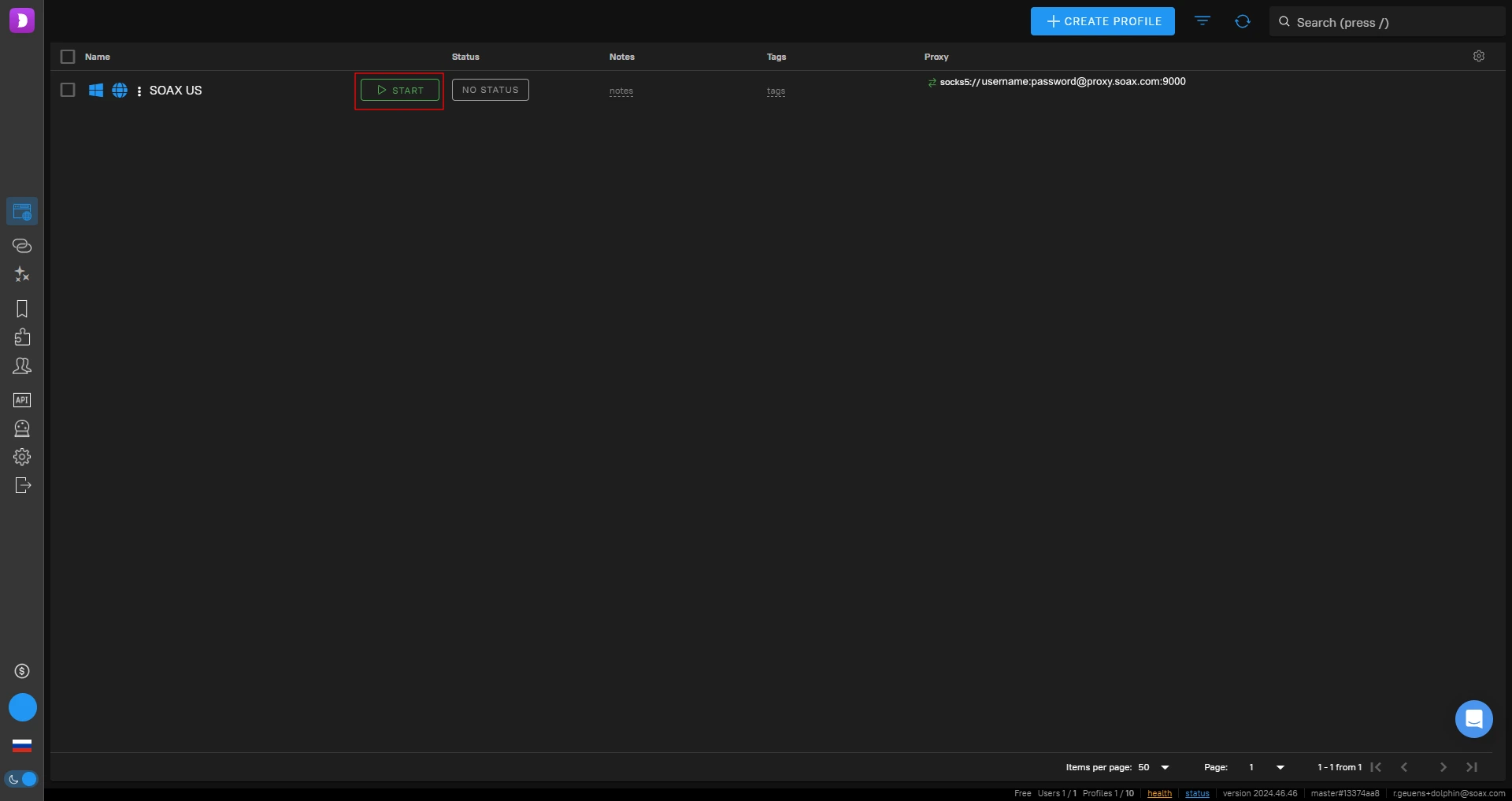Open the support chat bubble
The height and width of the screenshot is (801, 1512).
click(1473, 719)
